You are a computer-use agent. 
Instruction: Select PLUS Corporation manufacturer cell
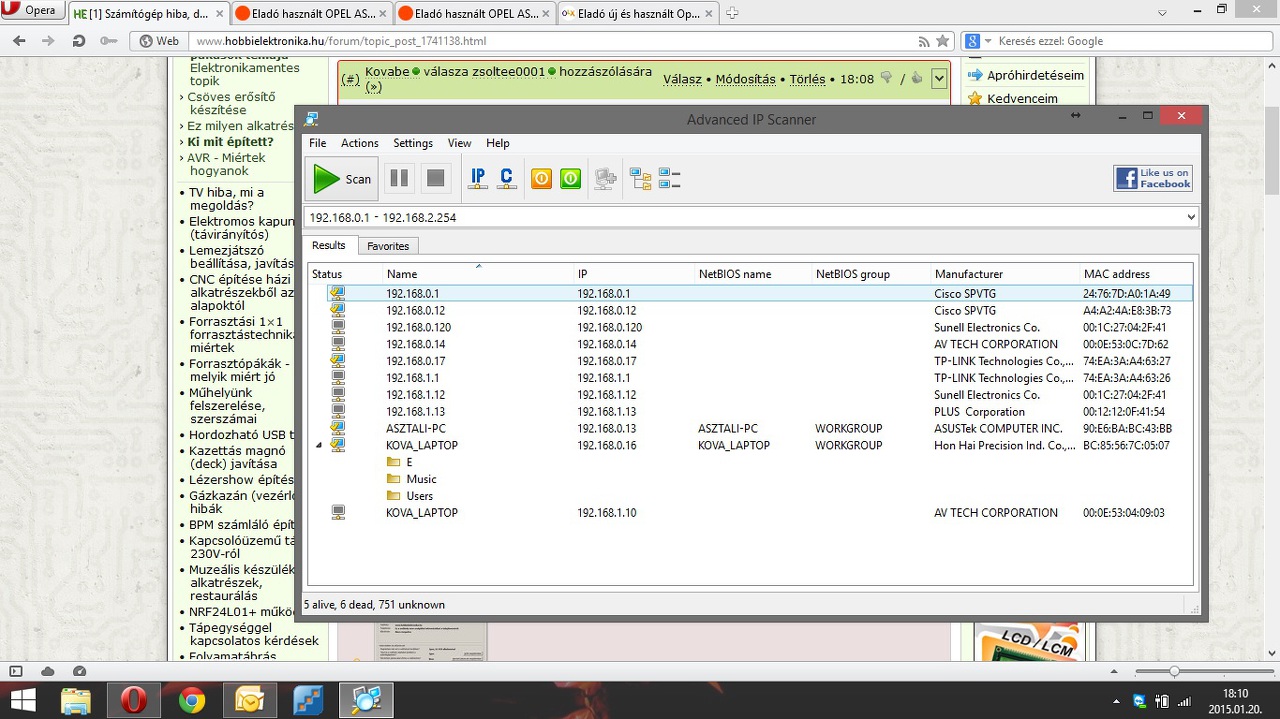click(979, 412)
